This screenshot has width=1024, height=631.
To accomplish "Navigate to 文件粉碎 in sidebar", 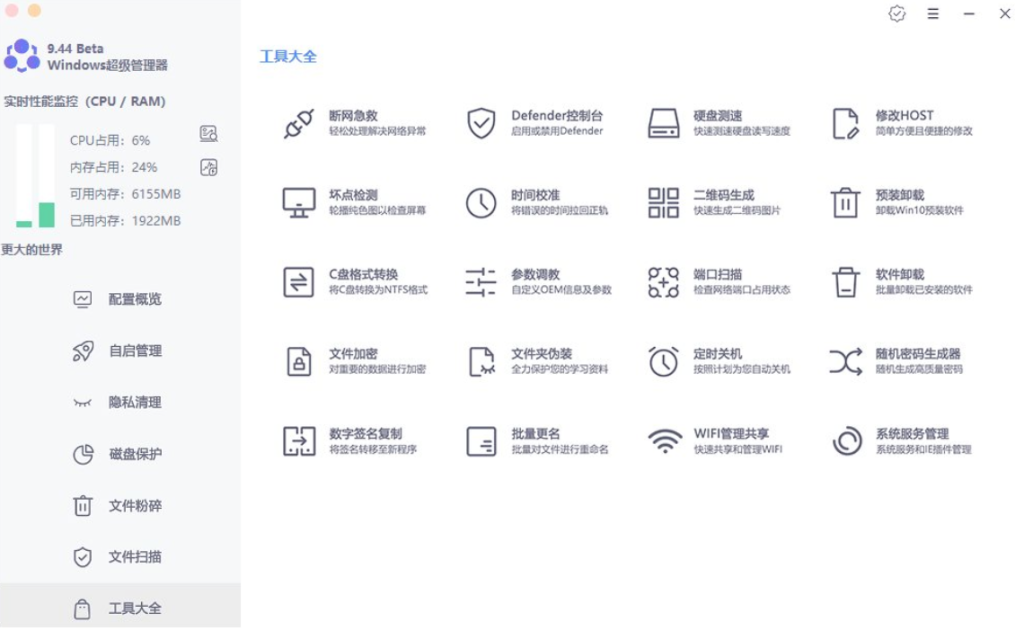I will coord(120,506).
